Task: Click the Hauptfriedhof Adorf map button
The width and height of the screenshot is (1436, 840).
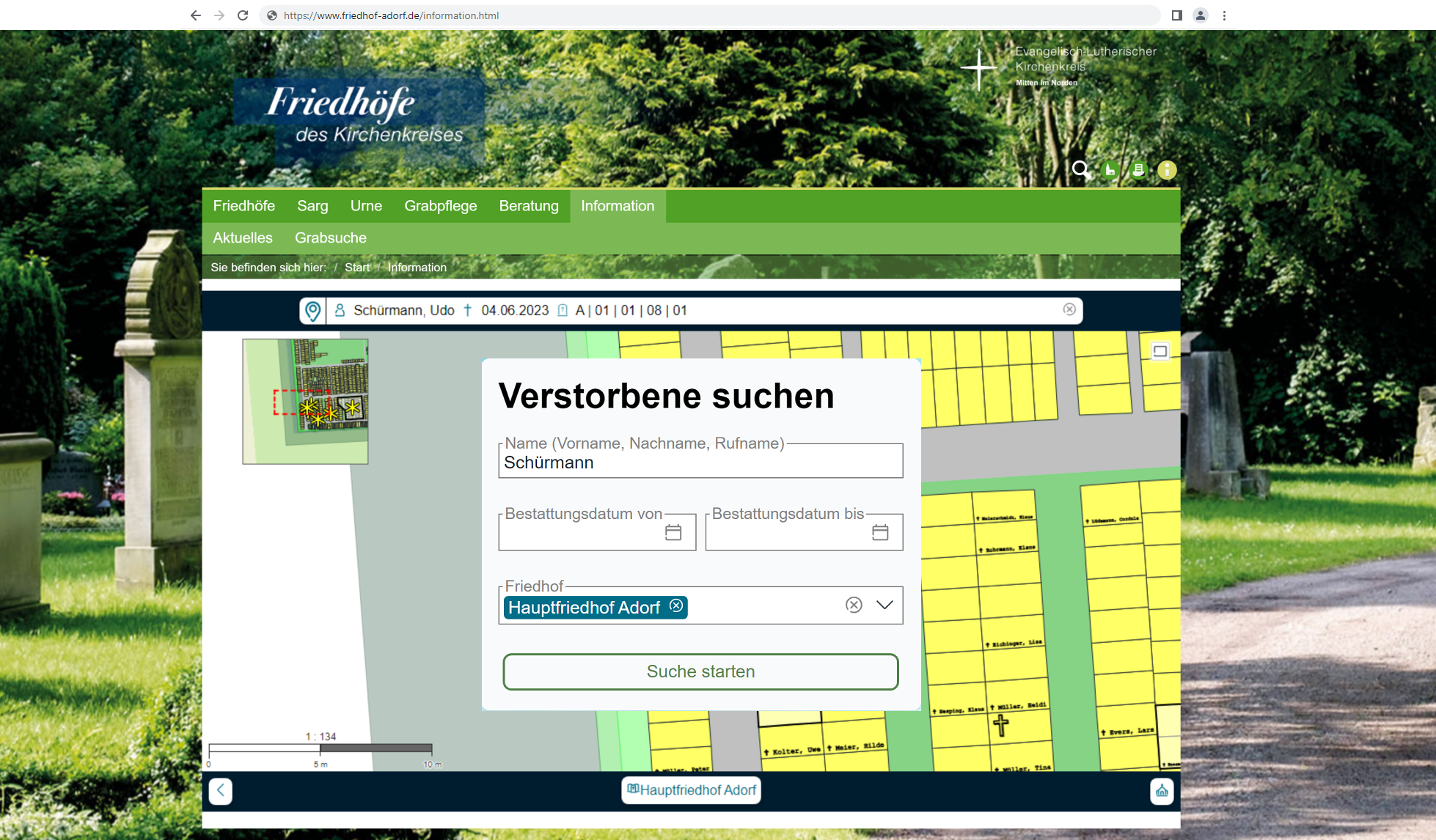Action: (x=691, y=790)
